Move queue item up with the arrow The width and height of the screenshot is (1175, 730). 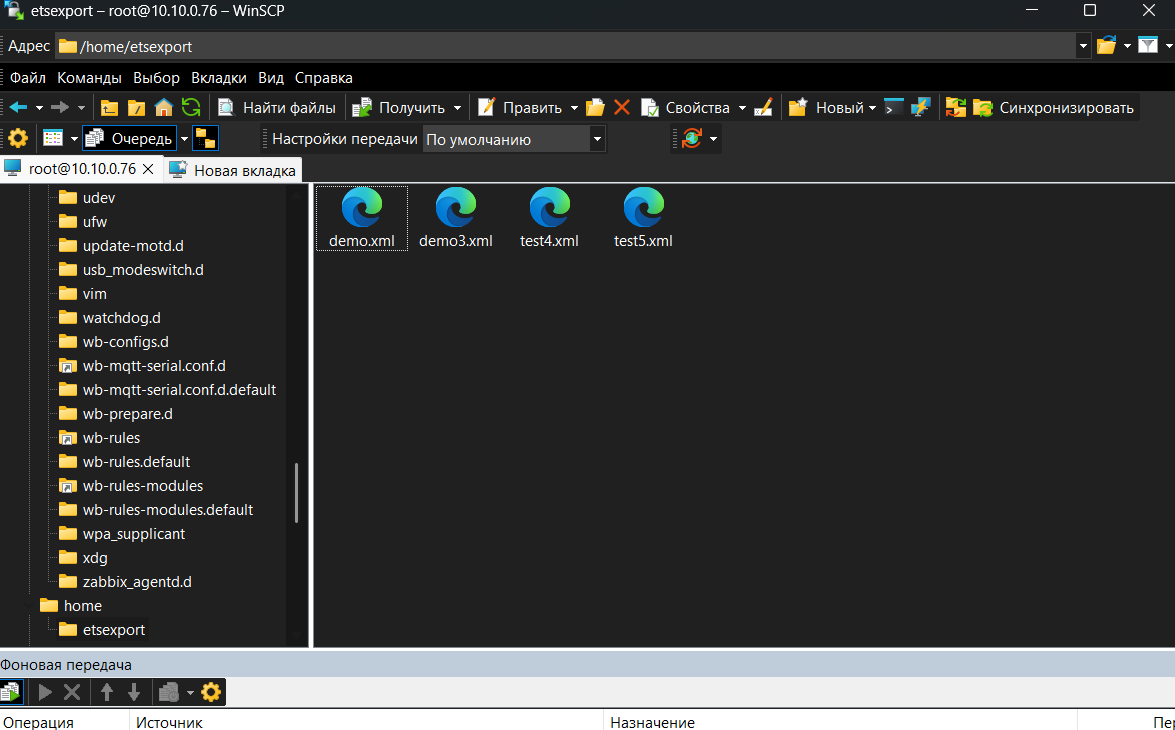click(x=107, y=692)
